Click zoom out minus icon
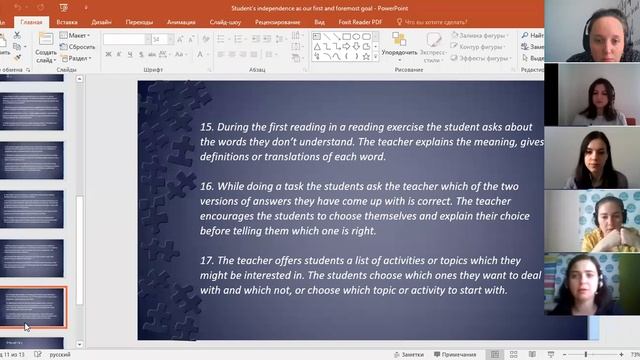The width and height of the screenshot is (640, 360). point(564,355)
